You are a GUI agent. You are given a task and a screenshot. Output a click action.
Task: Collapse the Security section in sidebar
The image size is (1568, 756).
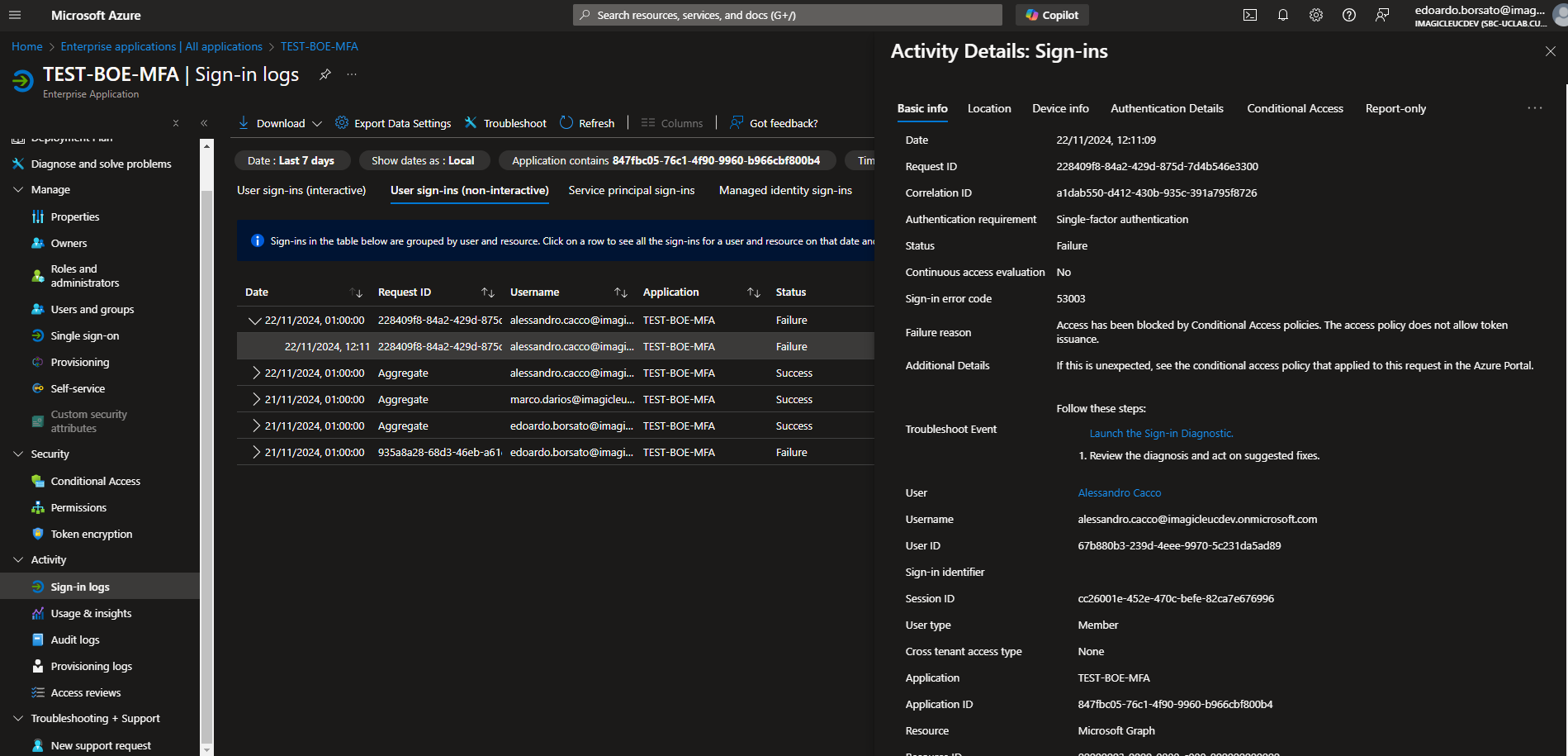click(x=18, y=454)
